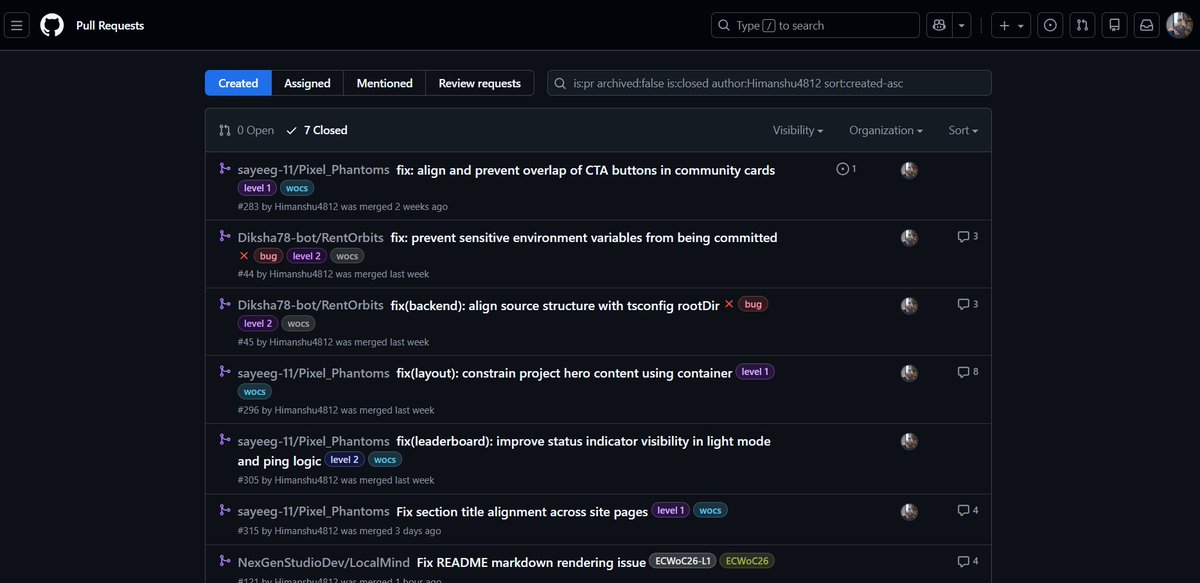1200x583 pixels.
Task: Open the Pull requests icon in header
Action: [1082, 25]
